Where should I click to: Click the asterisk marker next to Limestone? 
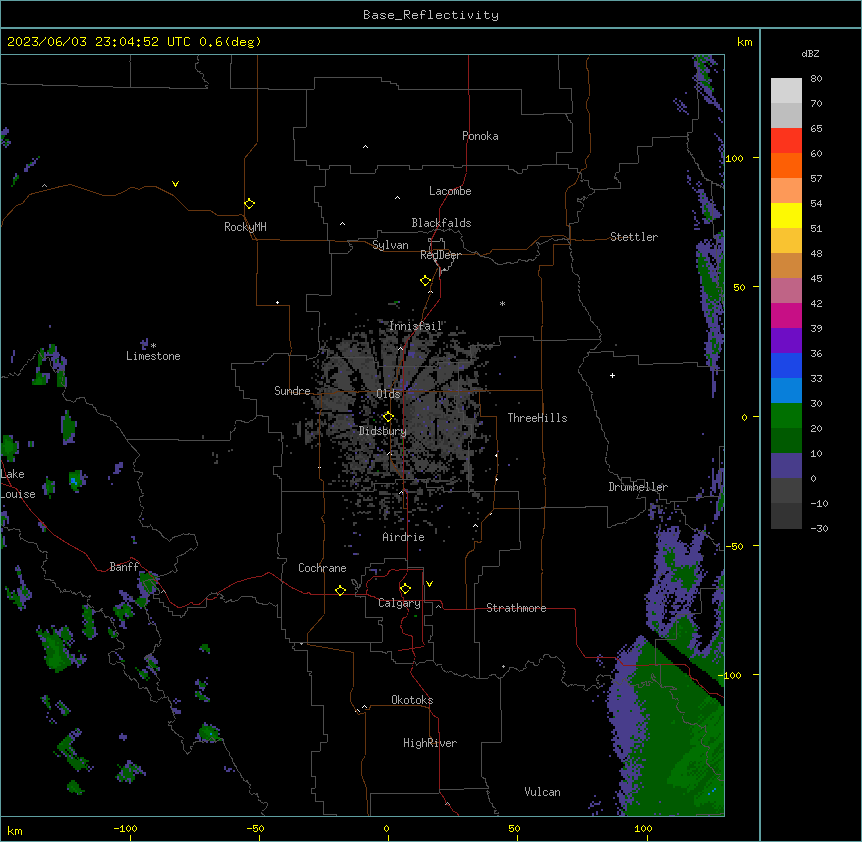pos(153,346)
